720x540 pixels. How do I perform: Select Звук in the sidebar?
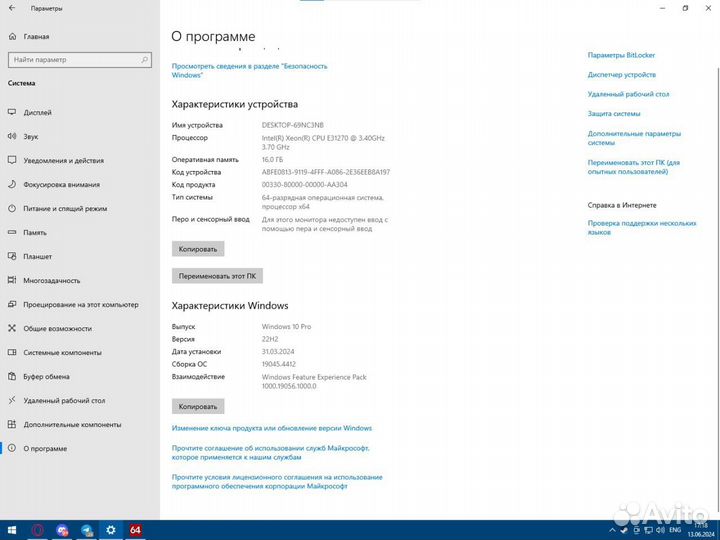pos(31,136)
